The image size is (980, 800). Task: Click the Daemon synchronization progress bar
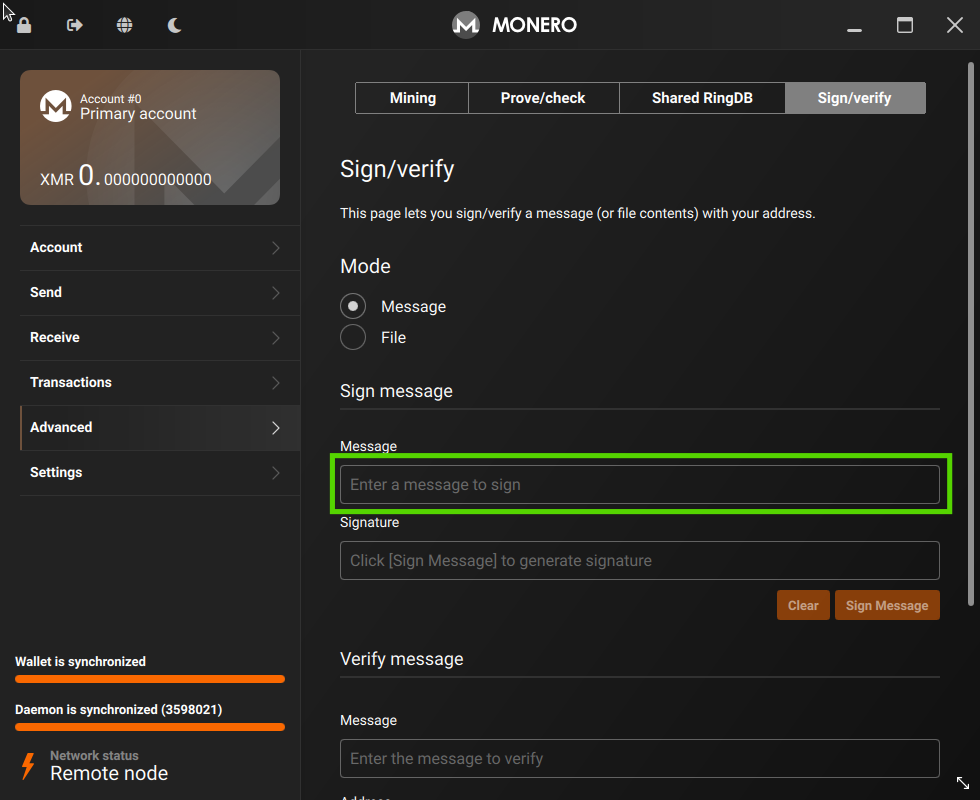(149, 727)
